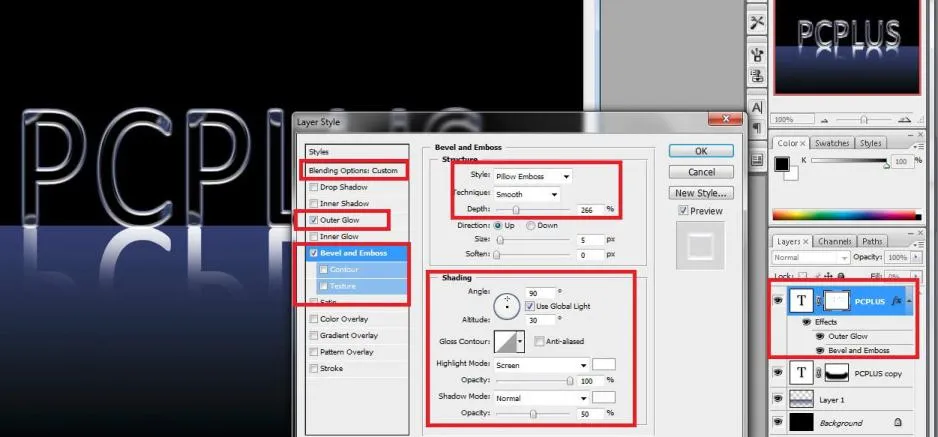
Task: Open the Brushes panel icon
Action: coord(757,54)
